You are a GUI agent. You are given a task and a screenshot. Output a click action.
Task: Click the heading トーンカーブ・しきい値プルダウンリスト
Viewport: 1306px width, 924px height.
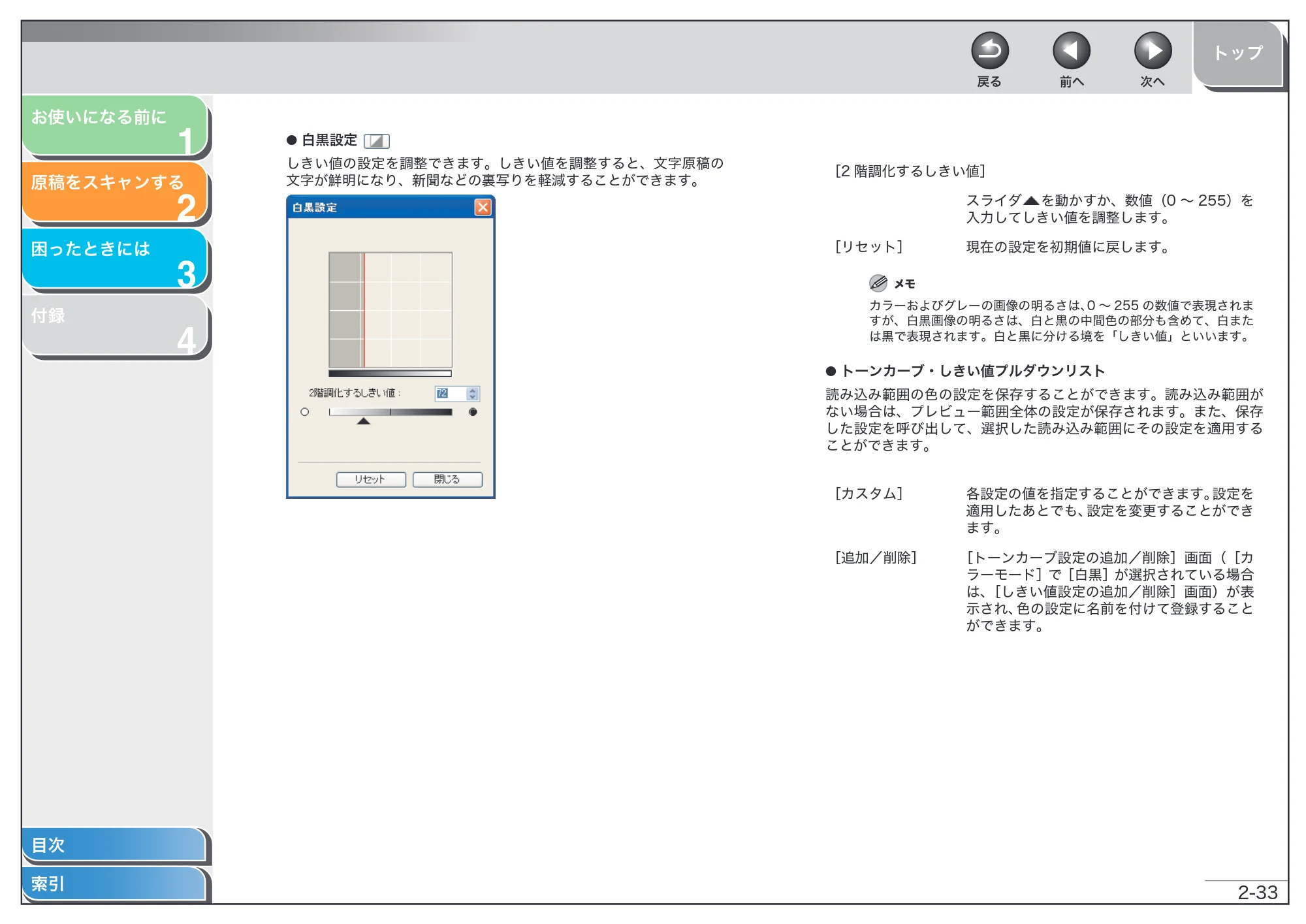(x=973, y=371)
